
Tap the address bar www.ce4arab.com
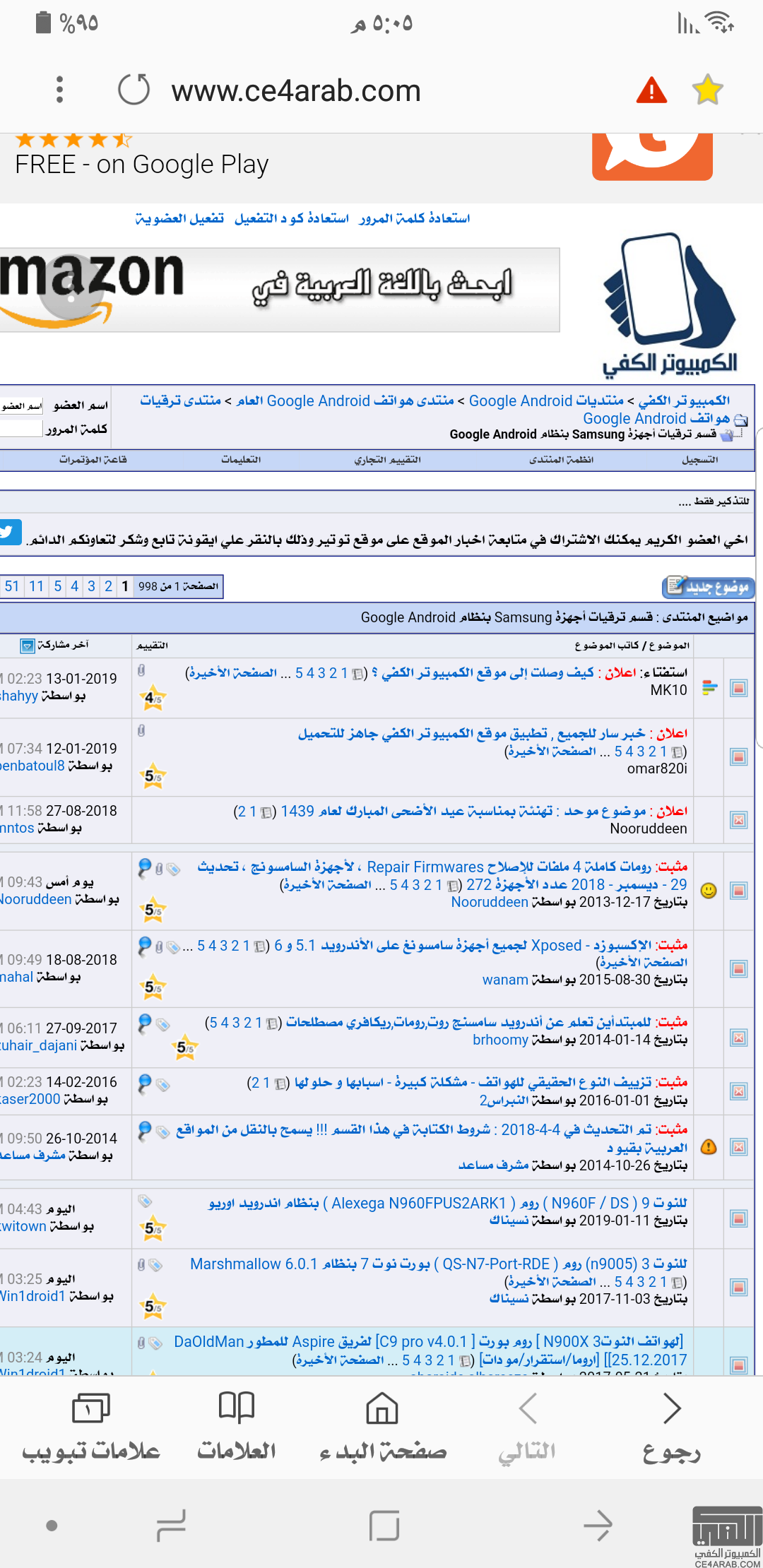click(x=296, y=91)
